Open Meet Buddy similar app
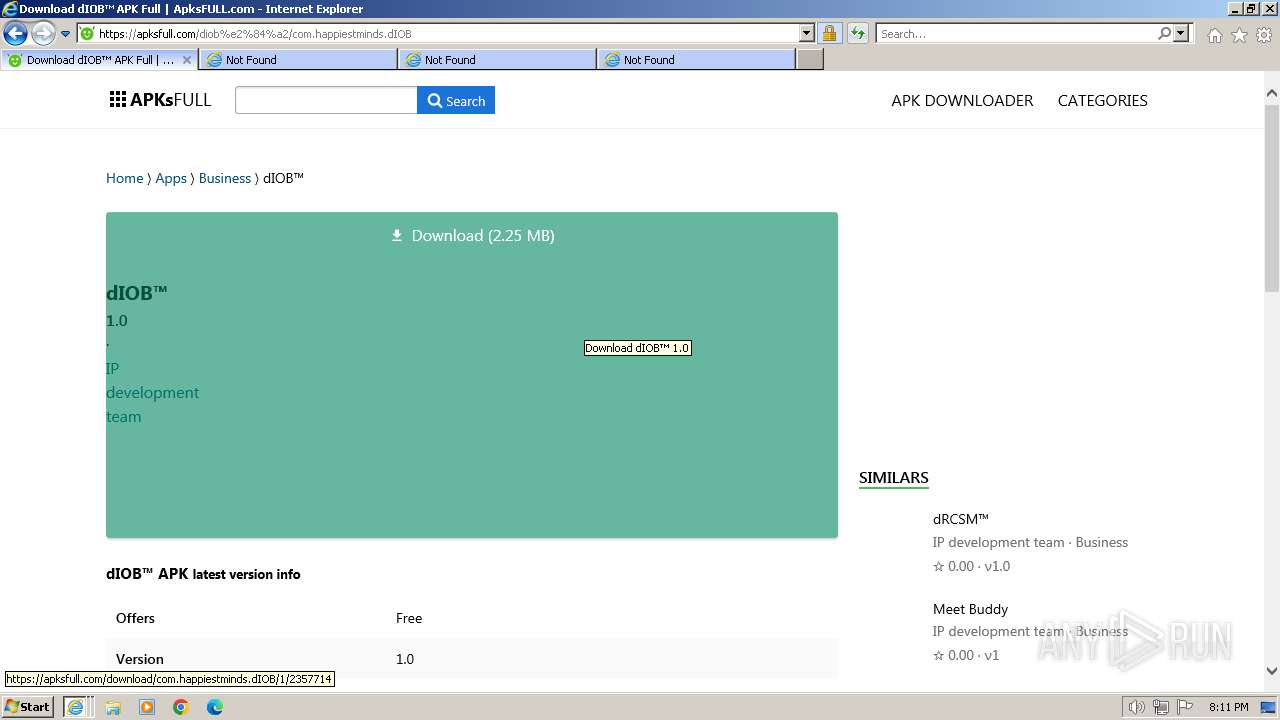This screenshot has height=720, width=1280. click(970, 609)
